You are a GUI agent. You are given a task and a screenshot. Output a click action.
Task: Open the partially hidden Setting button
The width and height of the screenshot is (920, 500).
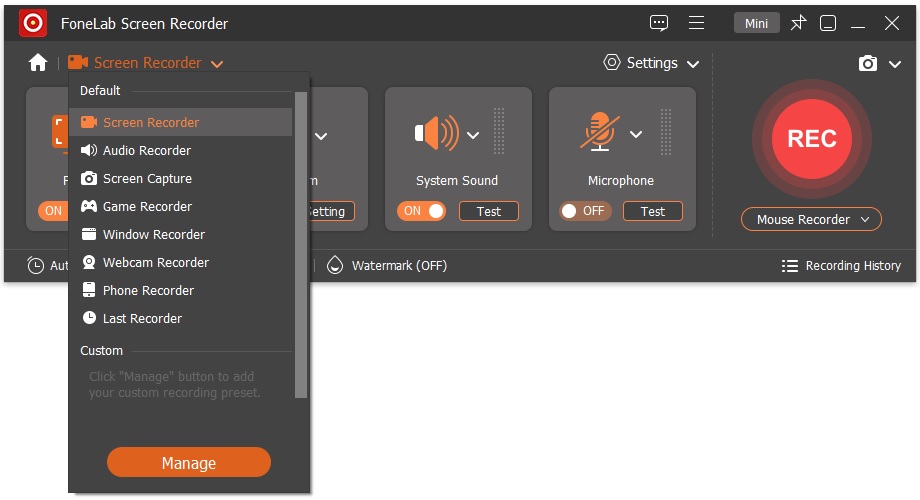(x=332, y=211)
